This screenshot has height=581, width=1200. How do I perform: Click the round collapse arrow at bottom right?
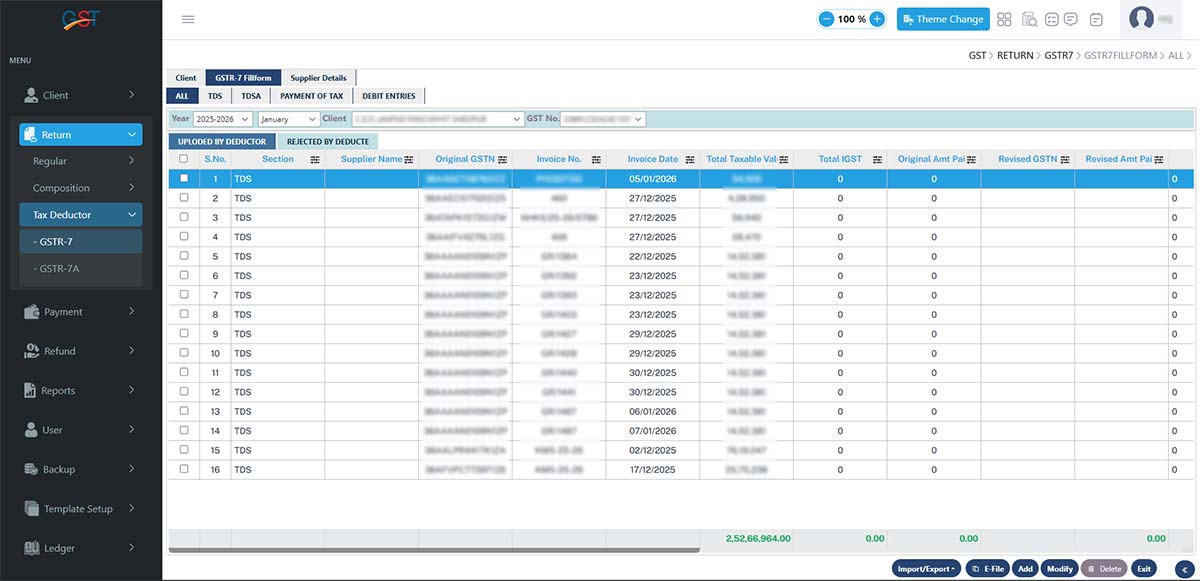click(x=1183, y=569)
